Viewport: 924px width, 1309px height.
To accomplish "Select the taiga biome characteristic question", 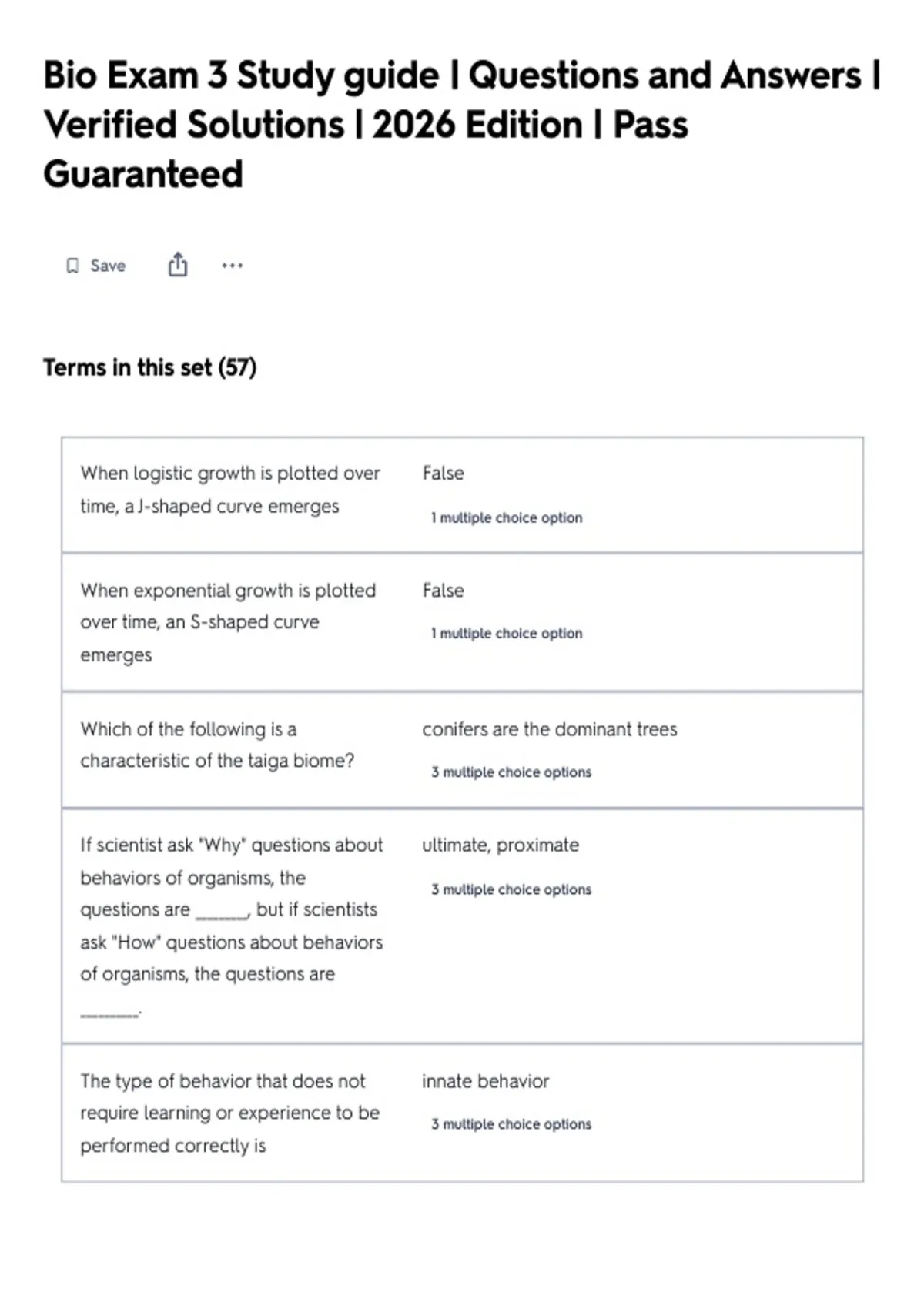I will (217, 745).
